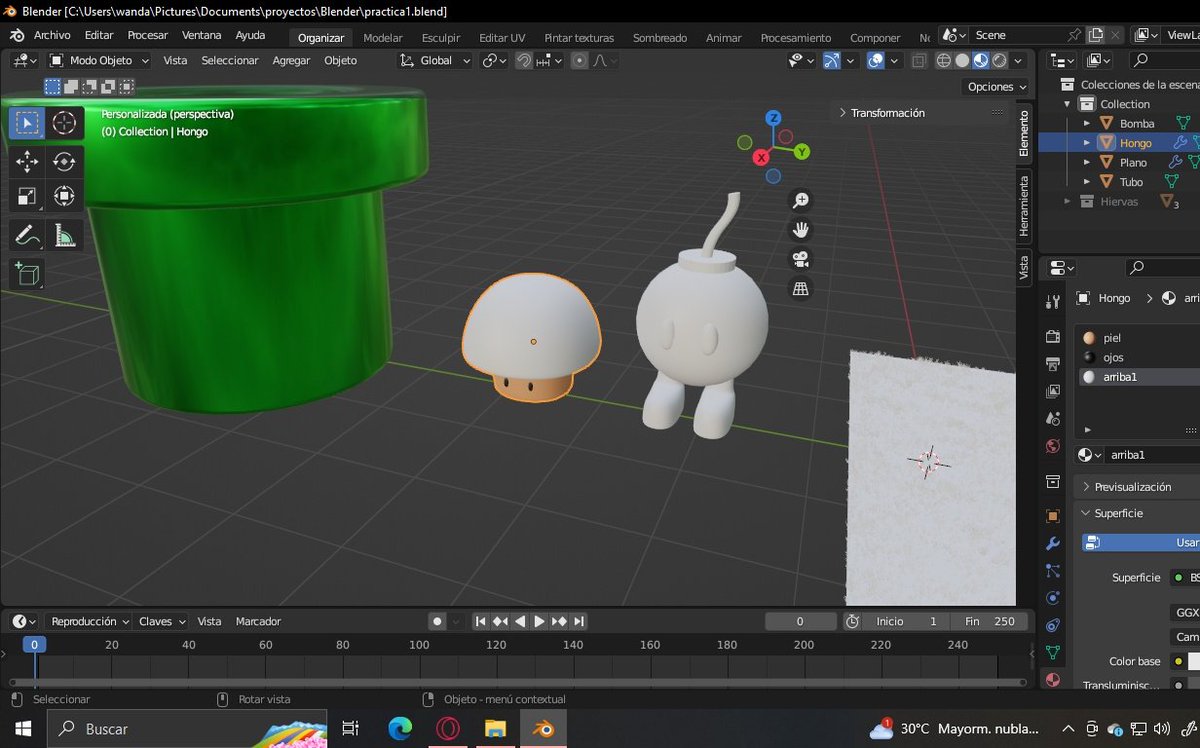Open the Modifiers wrench properties tab
Image resolution: width=1200 pixels, height=748 pixels.
[x=1052, y=544]
